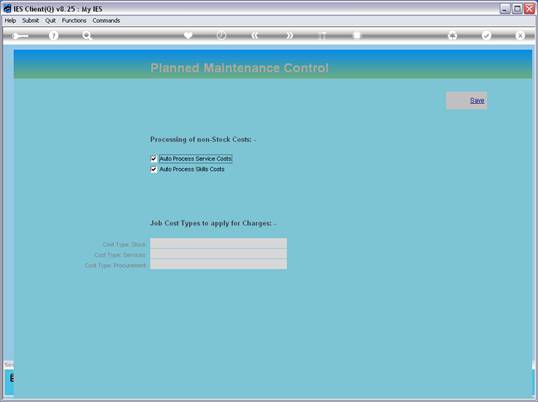538x402 pixels.
Task: Go back with double left arrows
Action: click(255, 35)
